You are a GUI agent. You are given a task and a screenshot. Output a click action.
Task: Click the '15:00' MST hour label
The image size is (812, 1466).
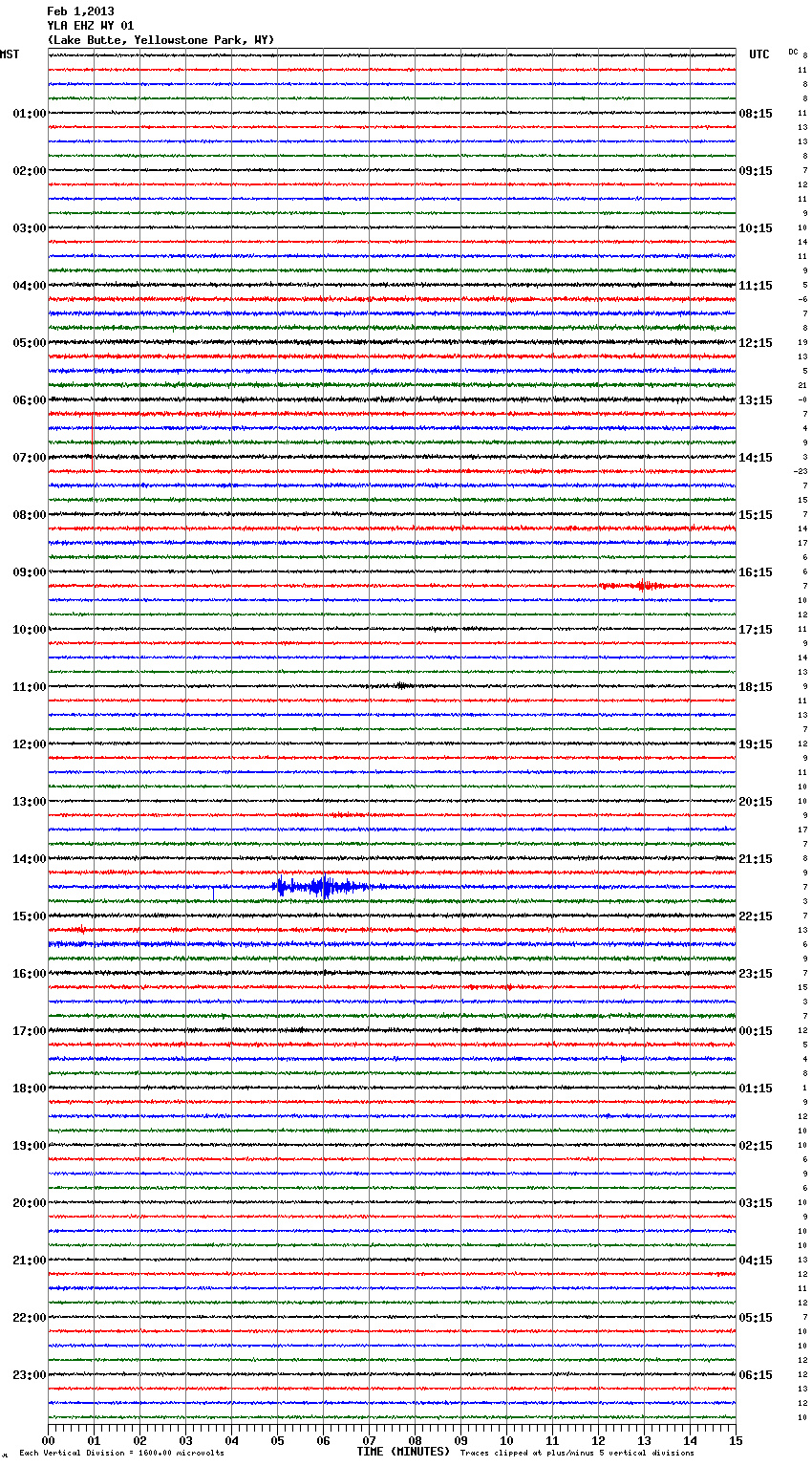(x=30, y=916)
